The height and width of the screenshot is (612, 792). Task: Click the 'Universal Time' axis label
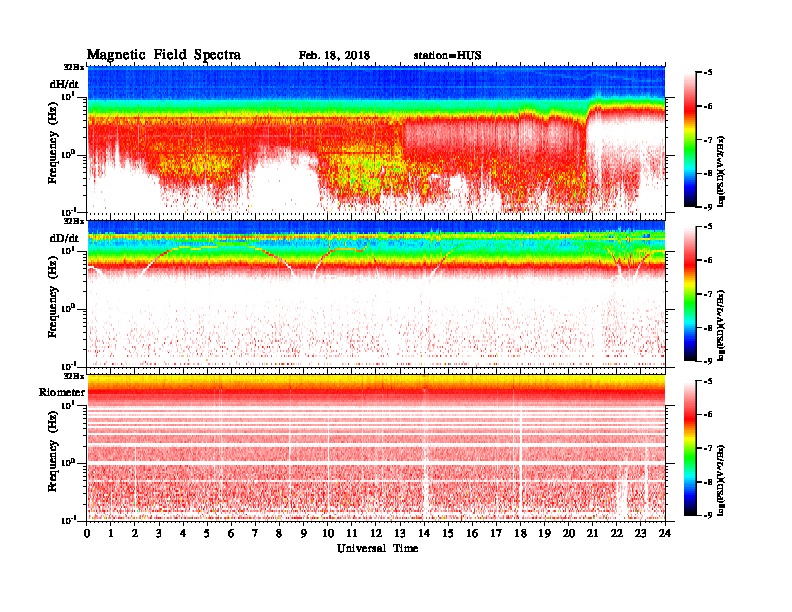coord(377,548)
